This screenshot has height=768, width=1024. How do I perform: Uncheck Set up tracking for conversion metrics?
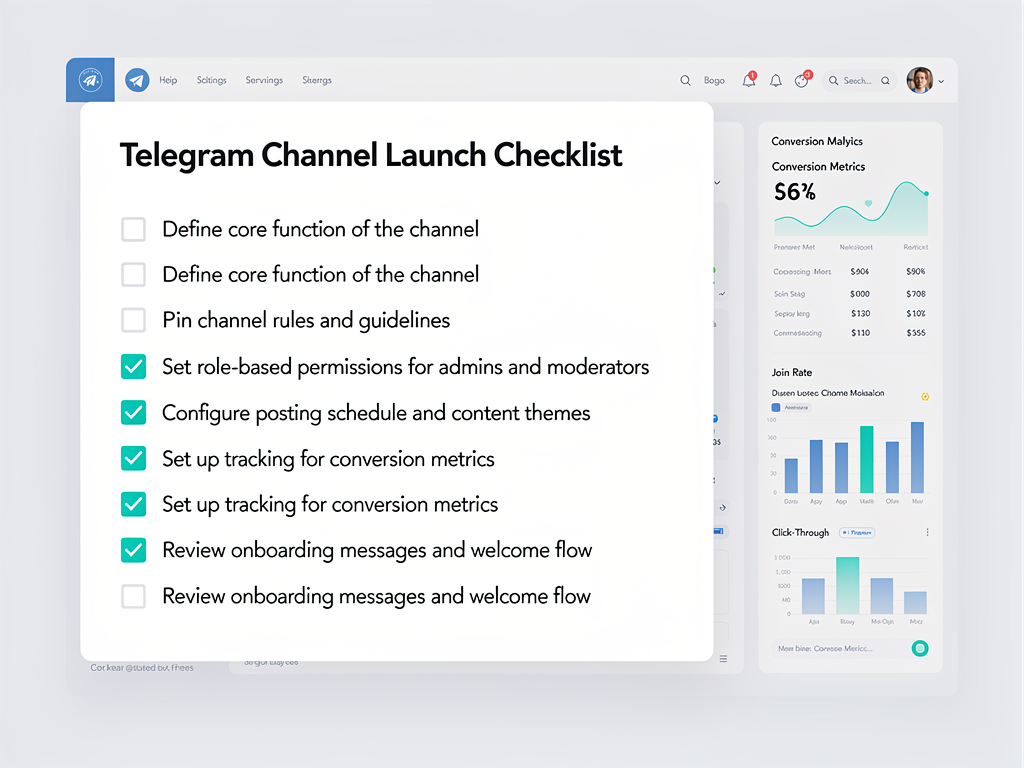(133, 458)
